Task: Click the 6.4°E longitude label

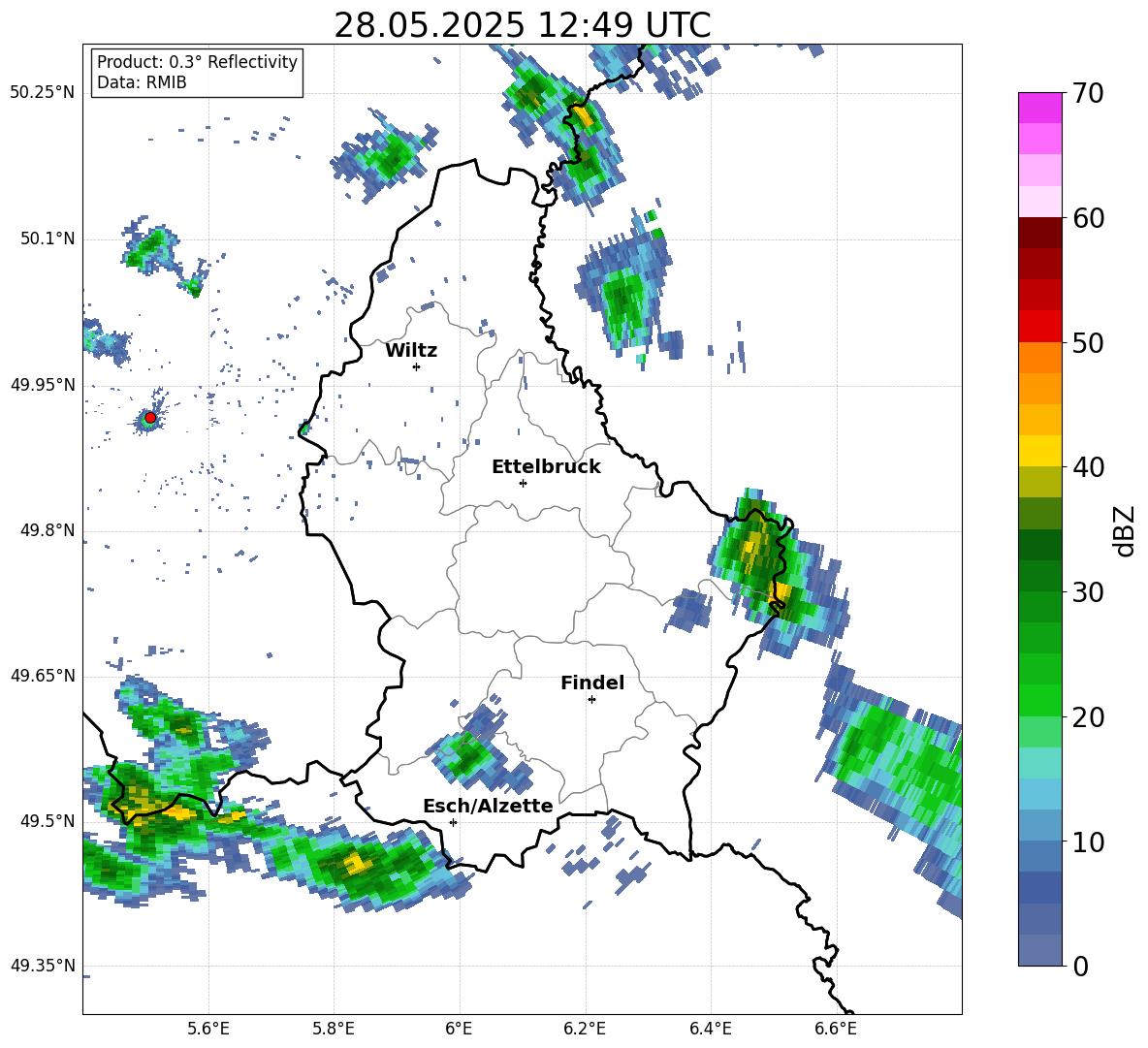Action: 711,1029
